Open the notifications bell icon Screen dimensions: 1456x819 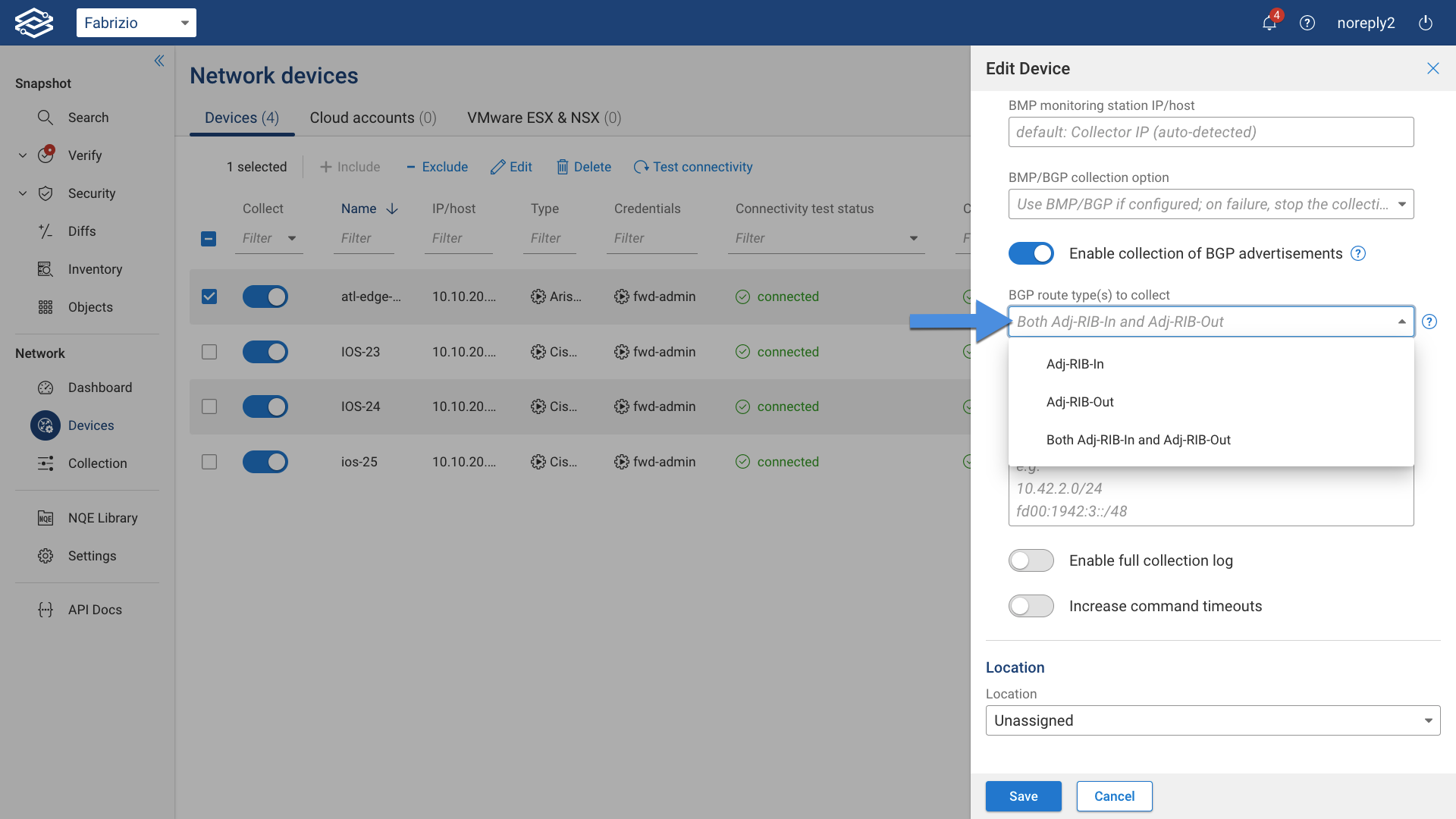click(1269, 23)
